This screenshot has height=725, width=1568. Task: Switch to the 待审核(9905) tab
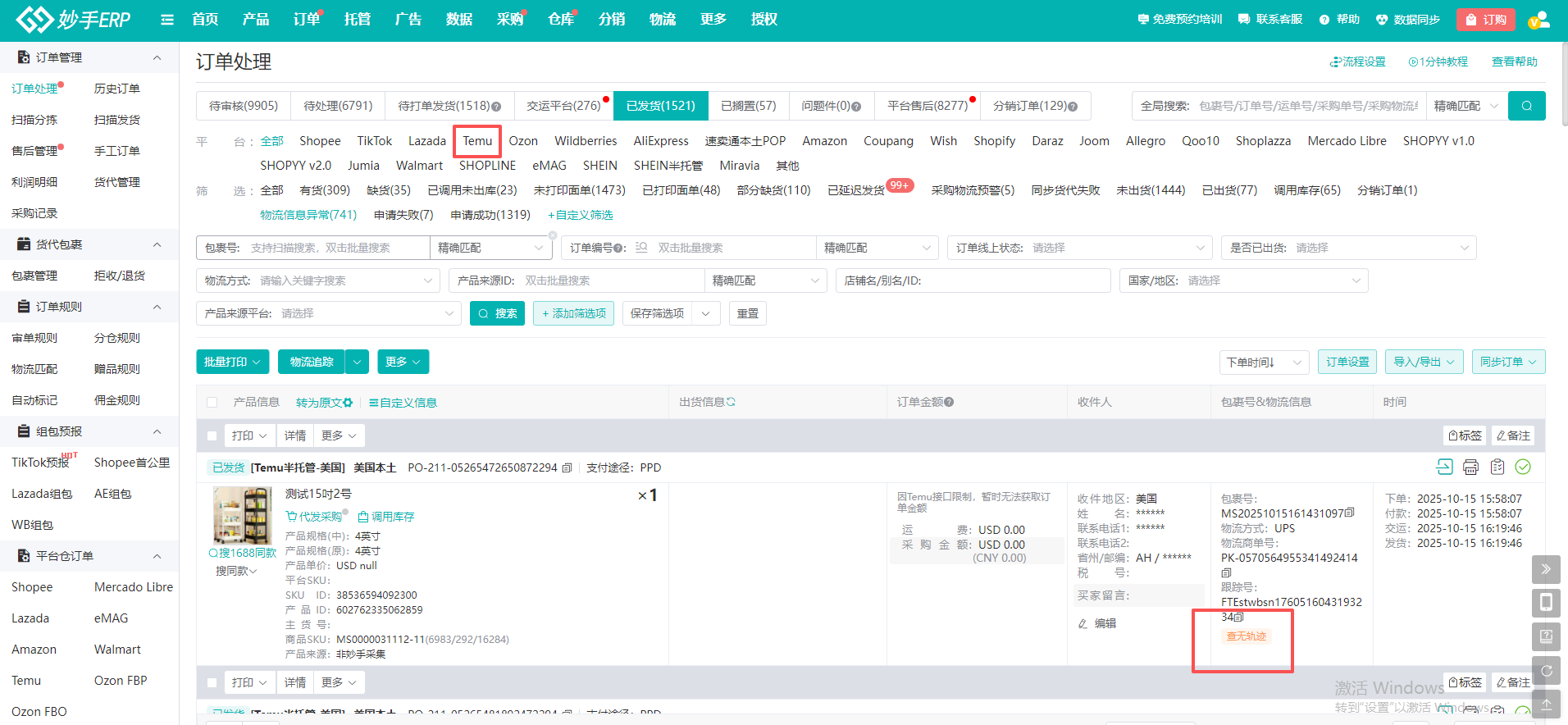[244, 106]
